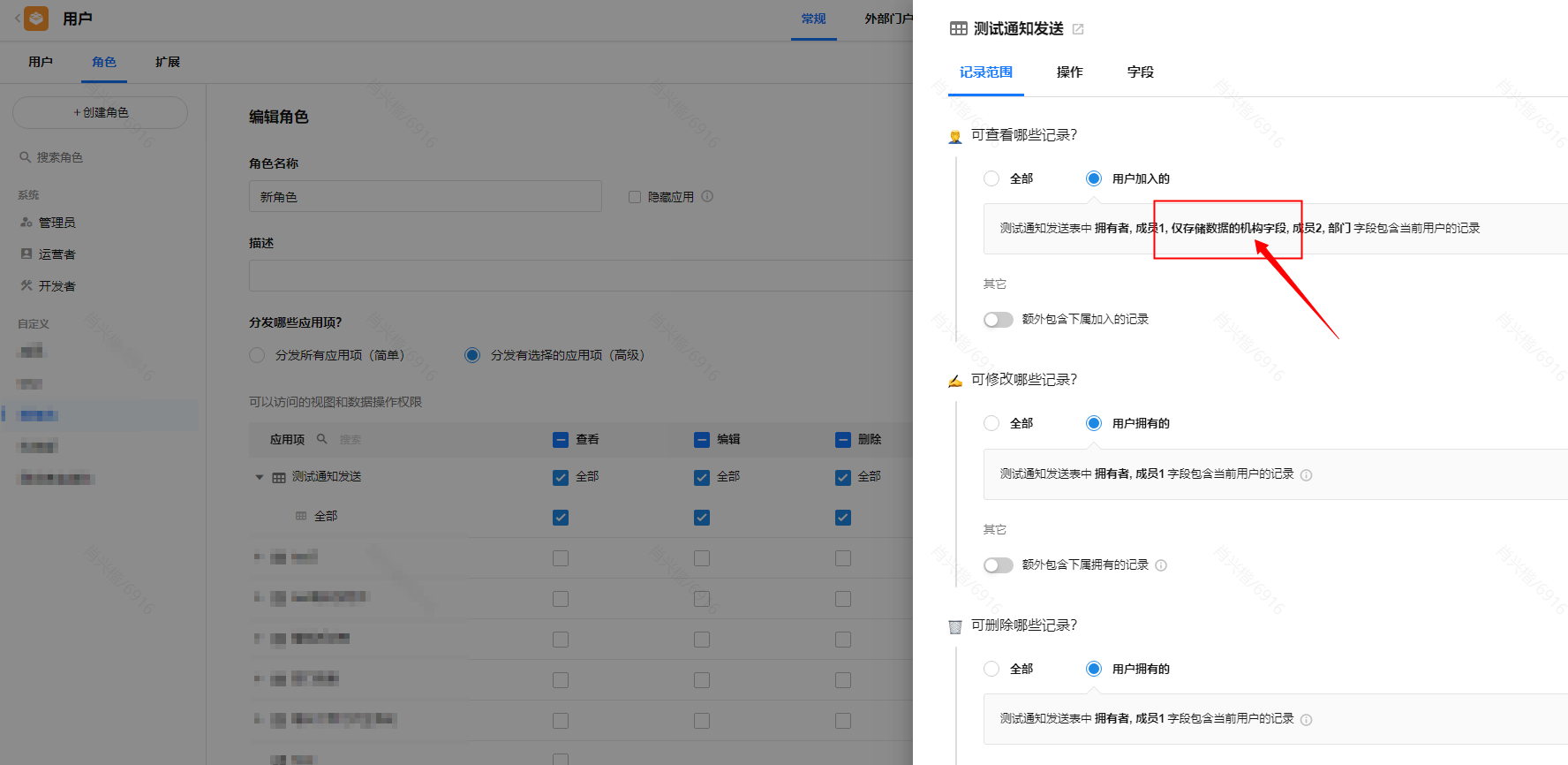Click the orange app logo icon

click(37, 19)
